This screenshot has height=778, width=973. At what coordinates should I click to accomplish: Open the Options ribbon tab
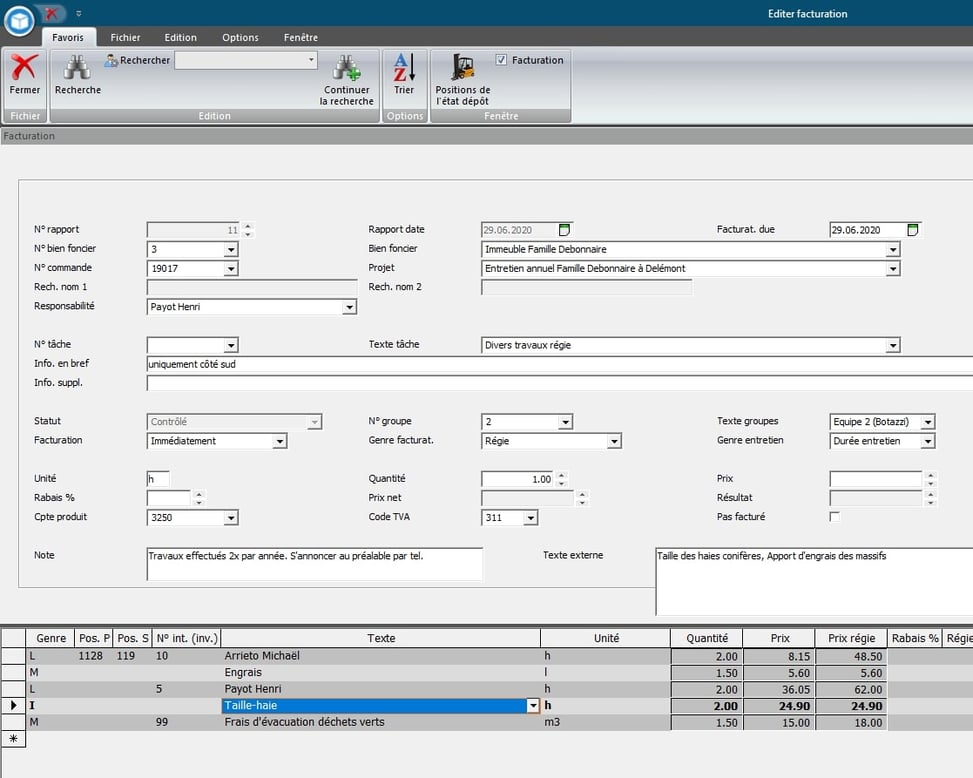click(240, 37)
